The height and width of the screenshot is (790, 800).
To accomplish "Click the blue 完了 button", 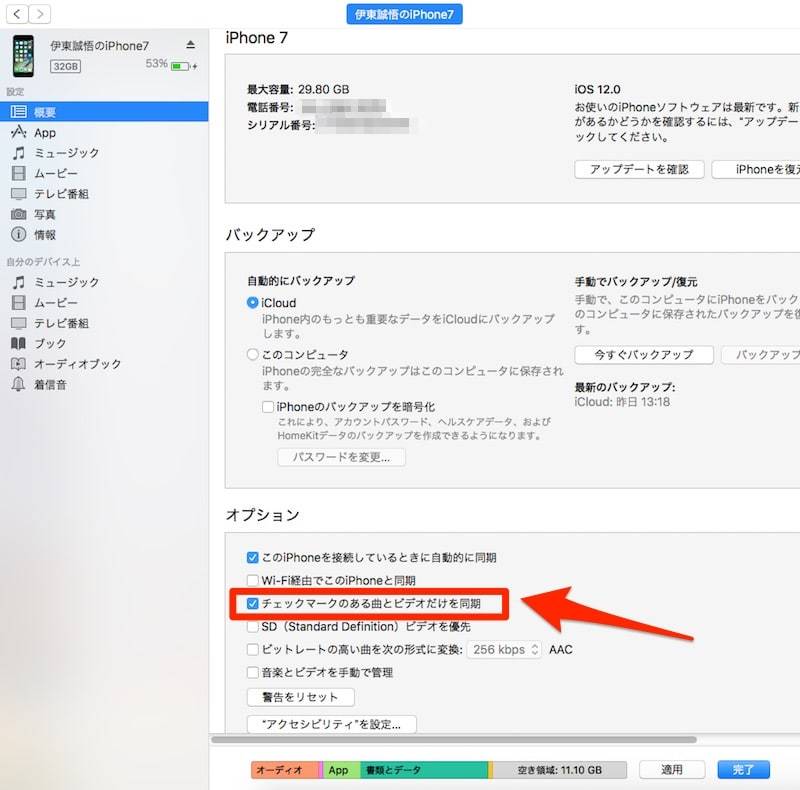I will tap(743, 770).
